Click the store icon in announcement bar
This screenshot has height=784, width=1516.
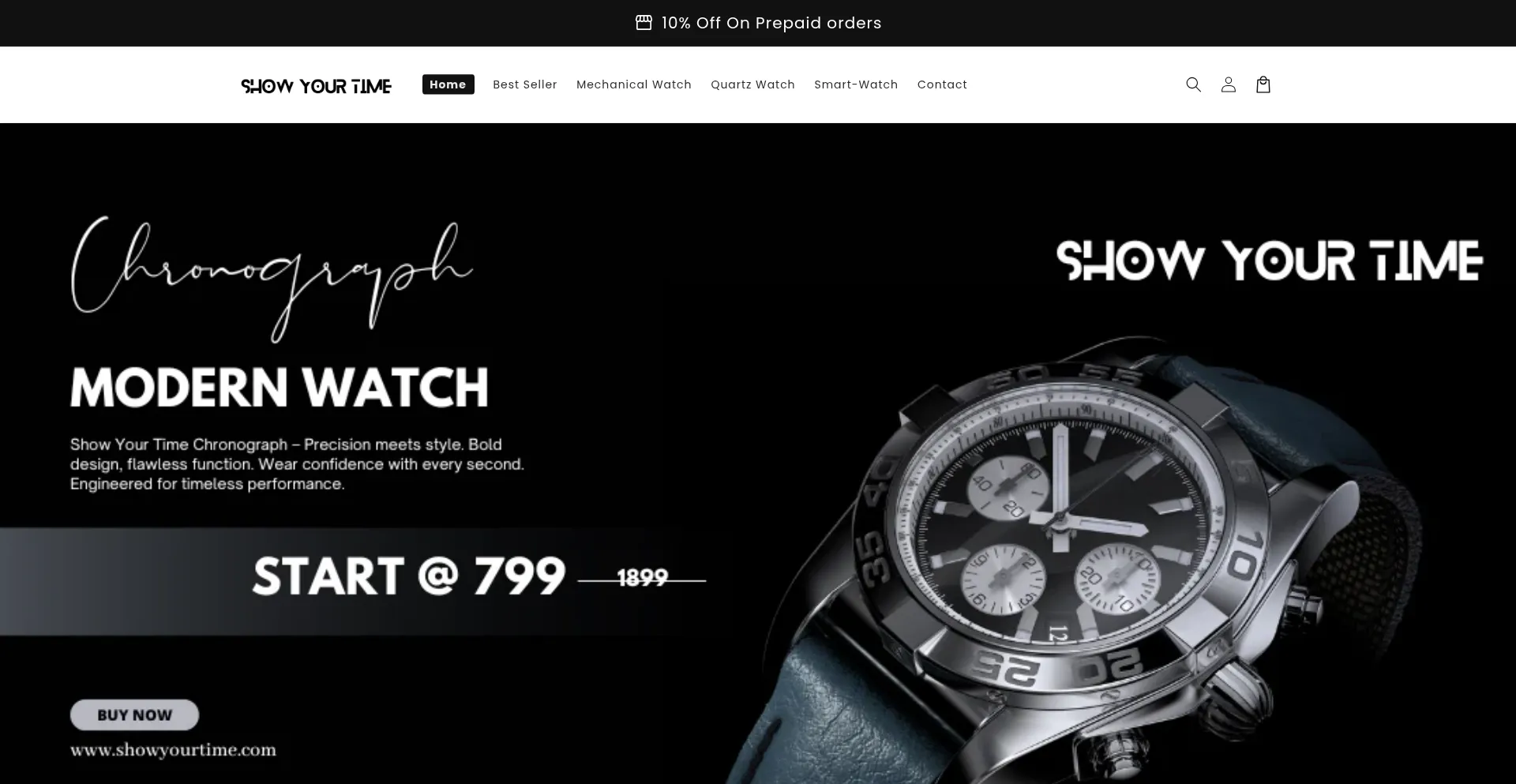[x=644, y=23]
